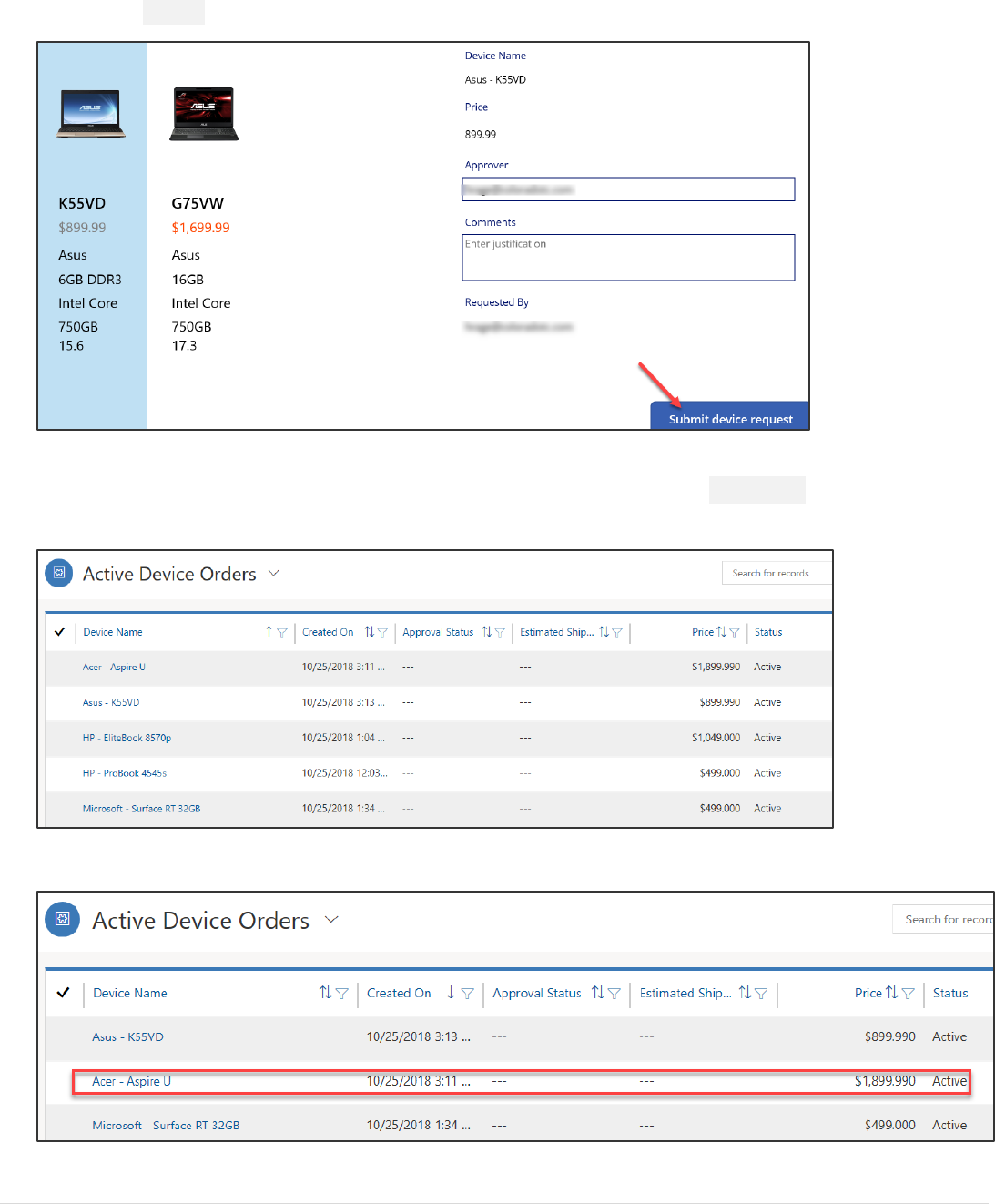Select the G75VW $1,699.99 price text
This screenshot has height=1204, width=995.
tap(200, 228)
